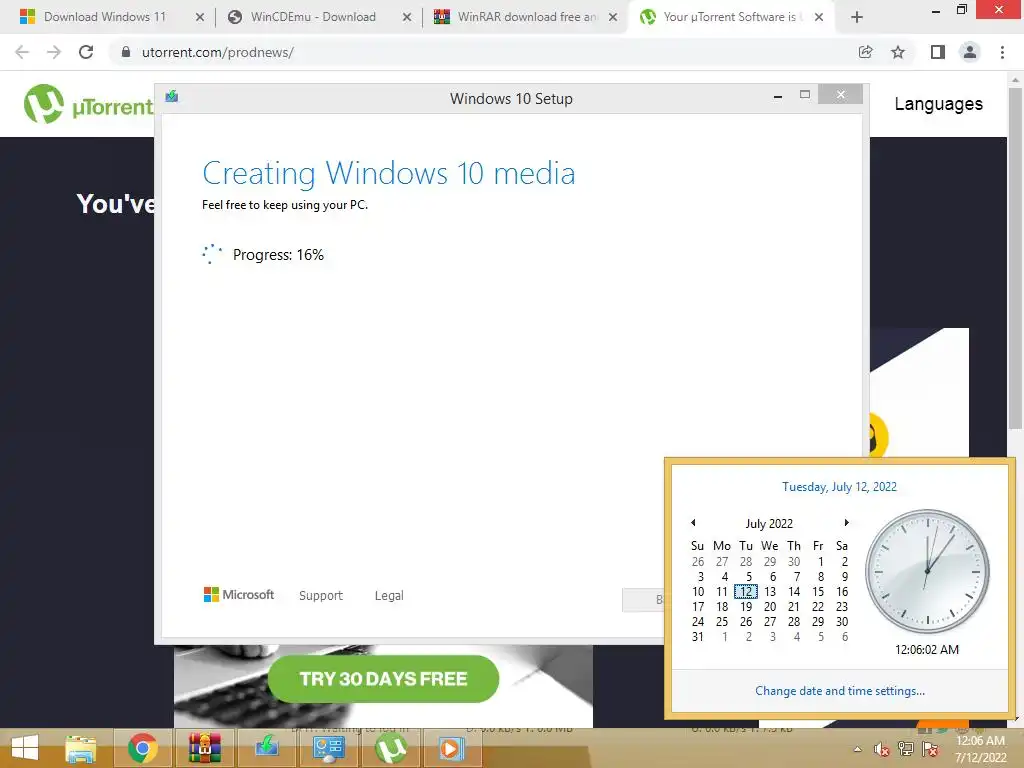Click the TRY 30 DAYS FREE button
1024x768 pixels.
(383, 679)
